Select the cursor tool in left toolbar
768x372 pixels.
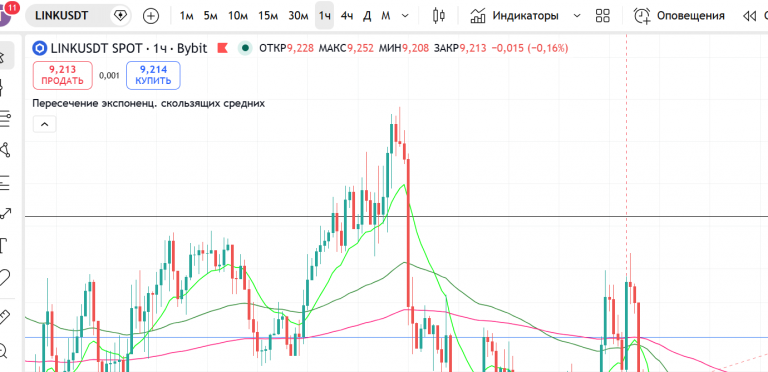4,55
